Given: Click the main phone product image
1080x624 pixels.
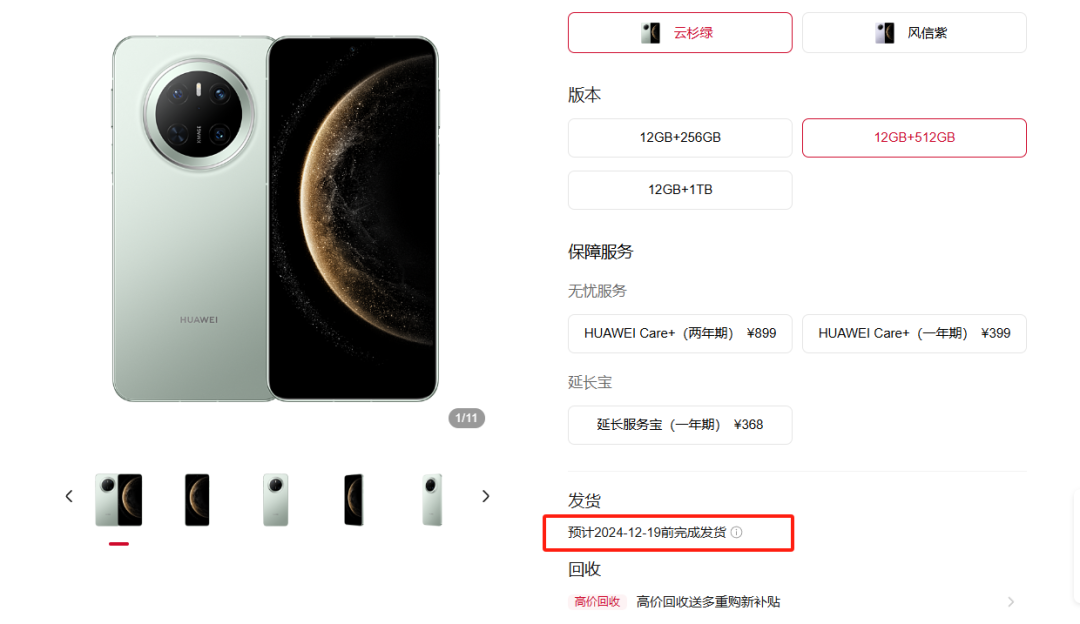Looking at the screenshot, I should coord(275,218).
